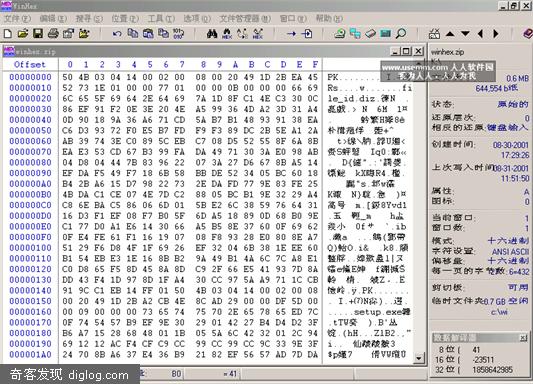This screenshot has width=533, height=384.
Task: Create a new file with the blank page icon
Action: click(x=8, y=34)
